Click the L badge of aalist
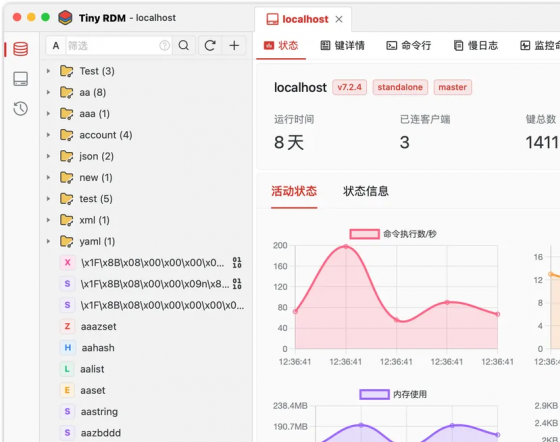This screenshot has height=442, width=560. point(67,369)
